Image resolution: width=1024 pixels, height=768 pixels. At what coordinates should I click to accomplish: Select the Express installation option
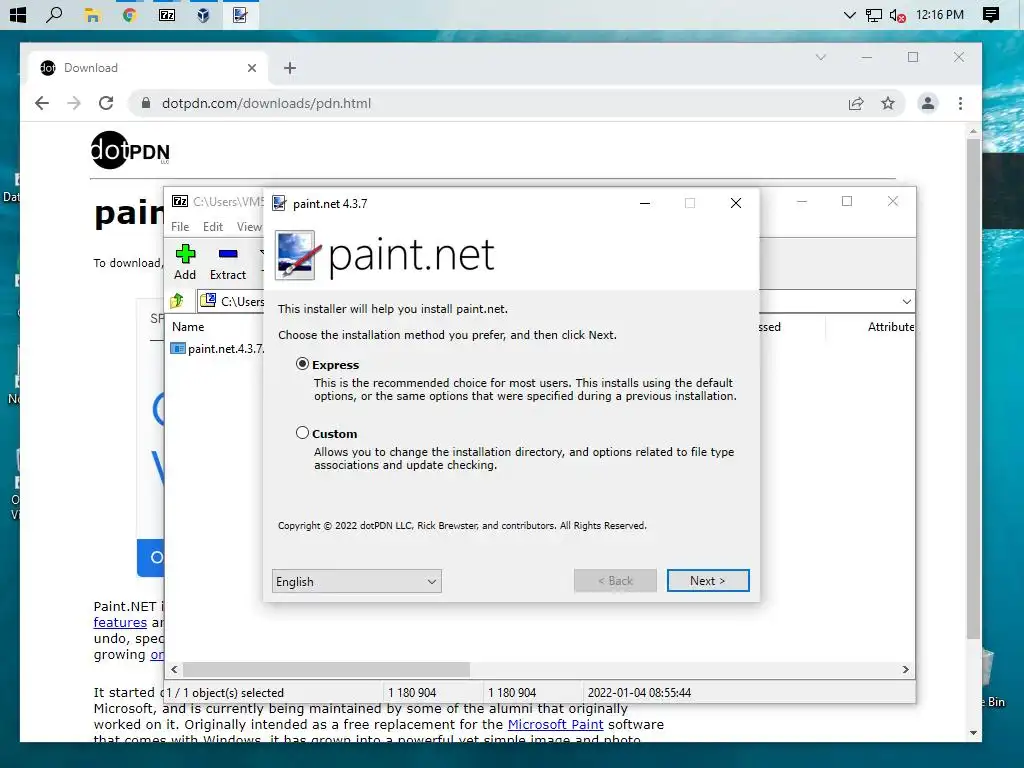[x=302, y=364]
